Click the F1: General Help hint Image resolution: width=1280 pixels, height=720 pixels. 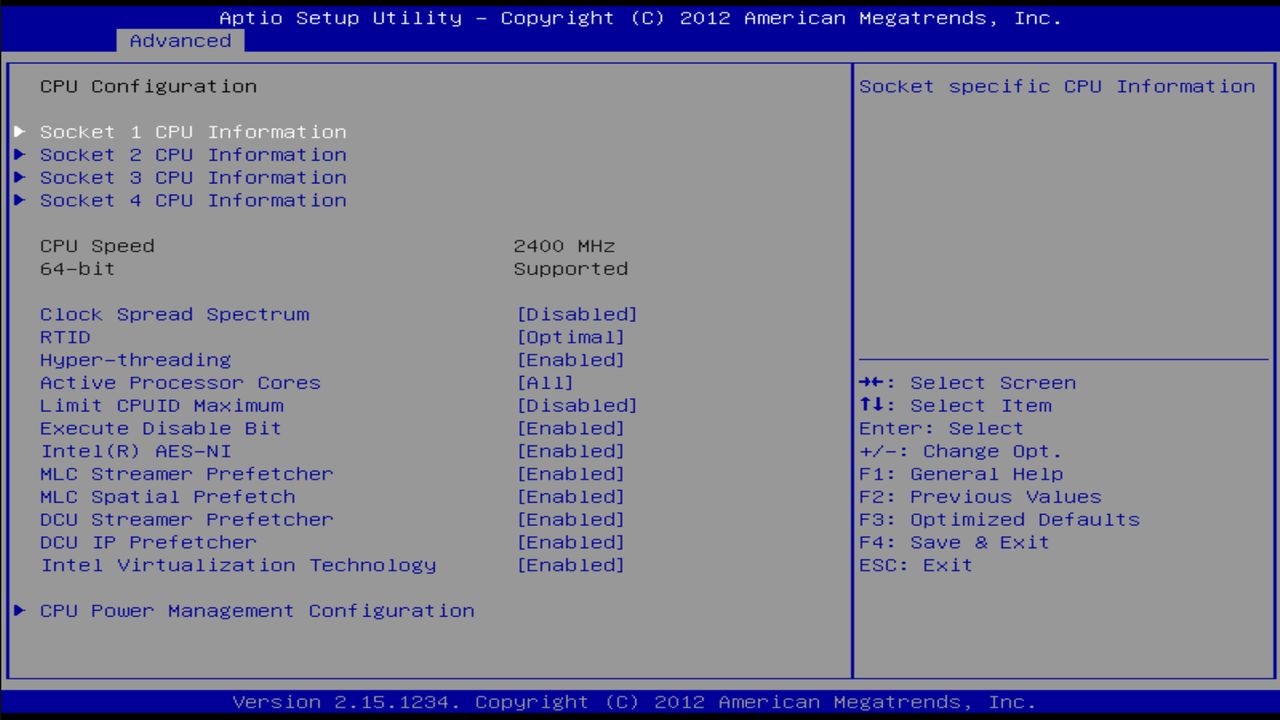(x=961, y=474)
